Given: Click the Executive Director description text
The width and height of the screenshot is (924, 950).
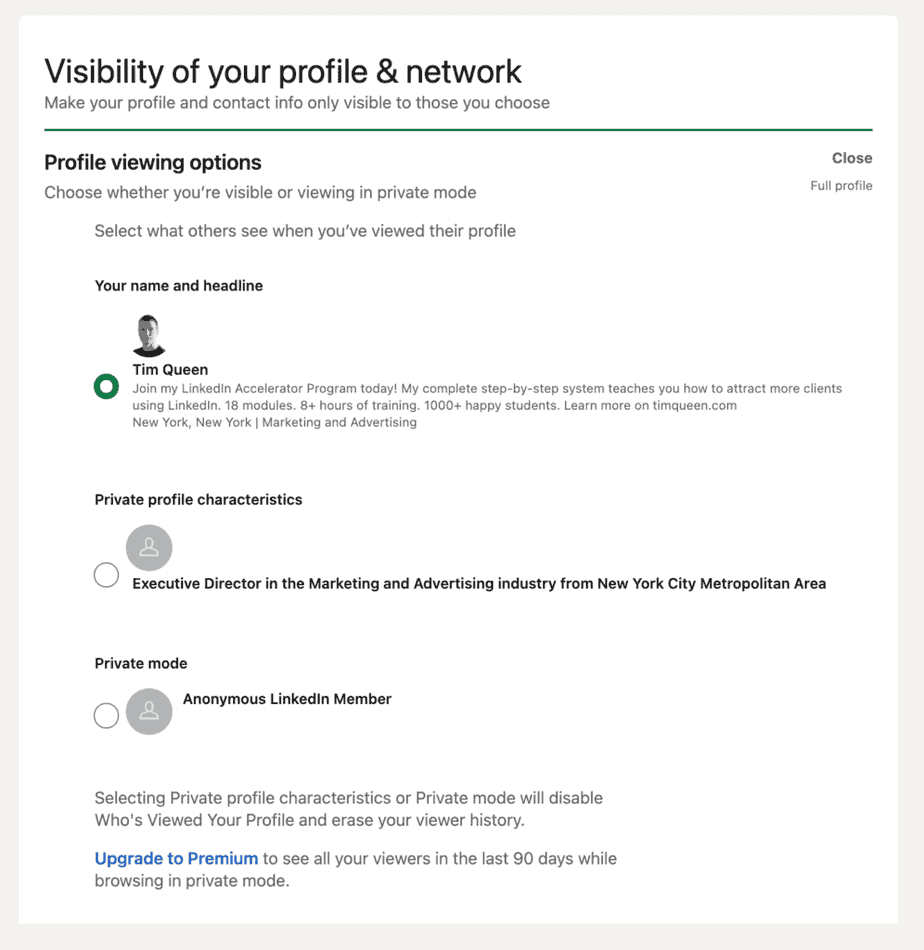Looking at the screenshot, I should [479, 583].
